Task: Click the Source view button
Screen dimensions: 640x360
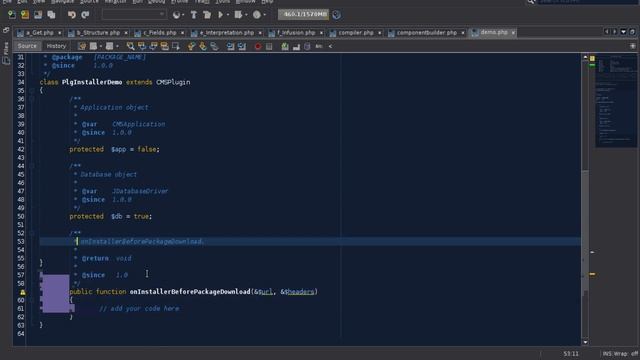Action: coord(27,46)
